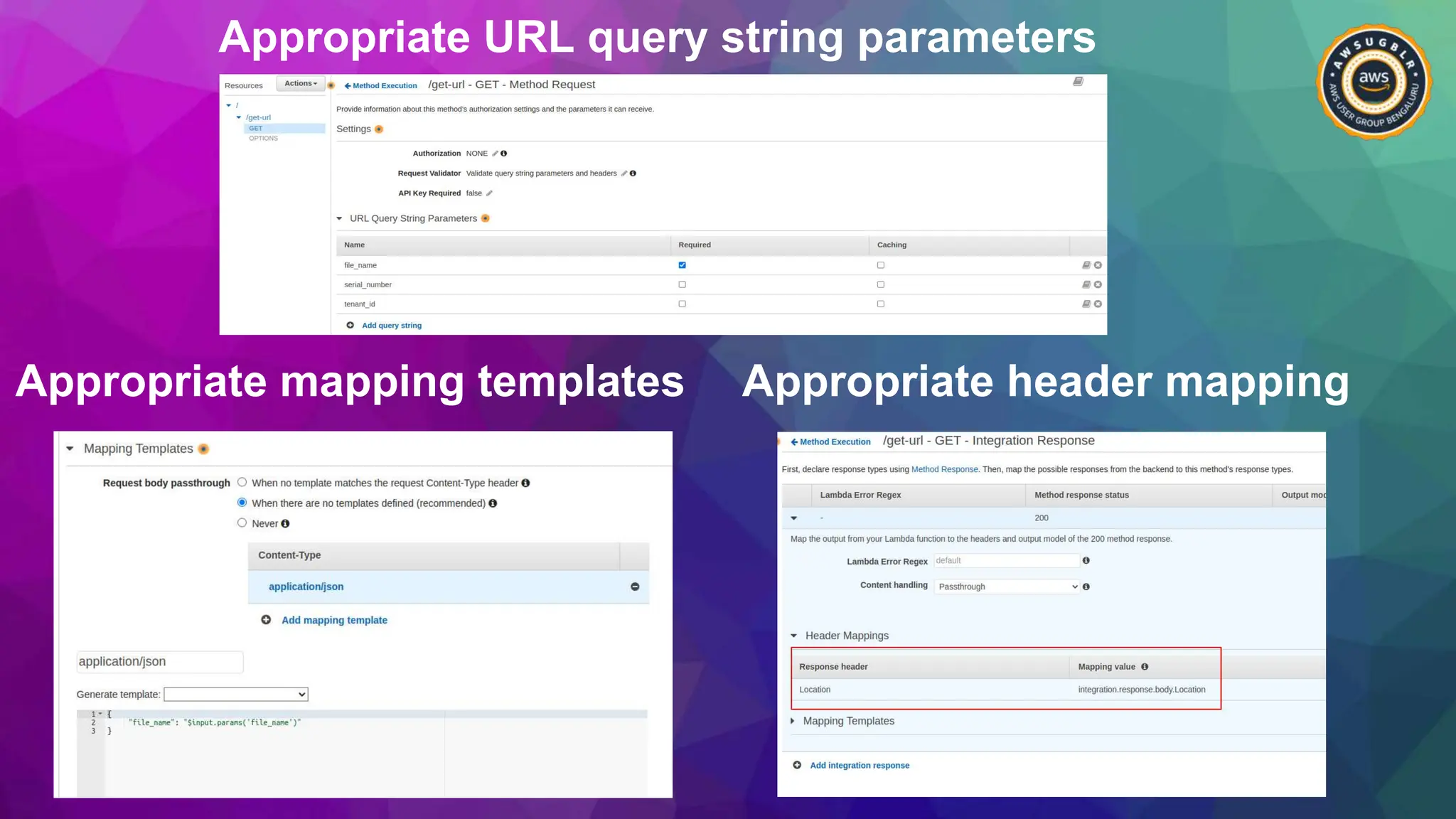Click the pencil icon next to API Key Required
Screen dimensions: 1456x819
pyautogui.click(x=489, y=193)
